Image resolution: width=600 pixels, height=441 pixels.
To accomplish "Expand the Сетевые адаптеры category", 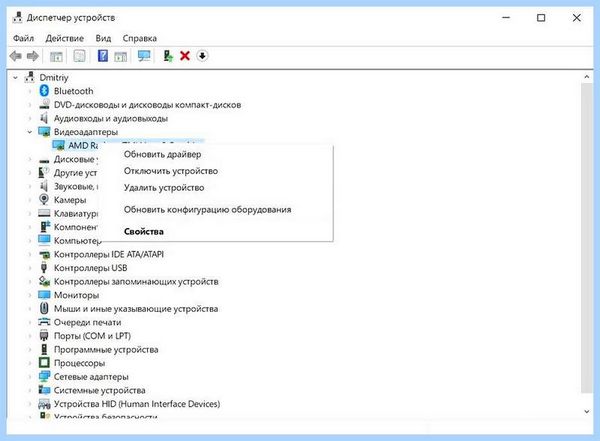I will [x=30, y=377].
